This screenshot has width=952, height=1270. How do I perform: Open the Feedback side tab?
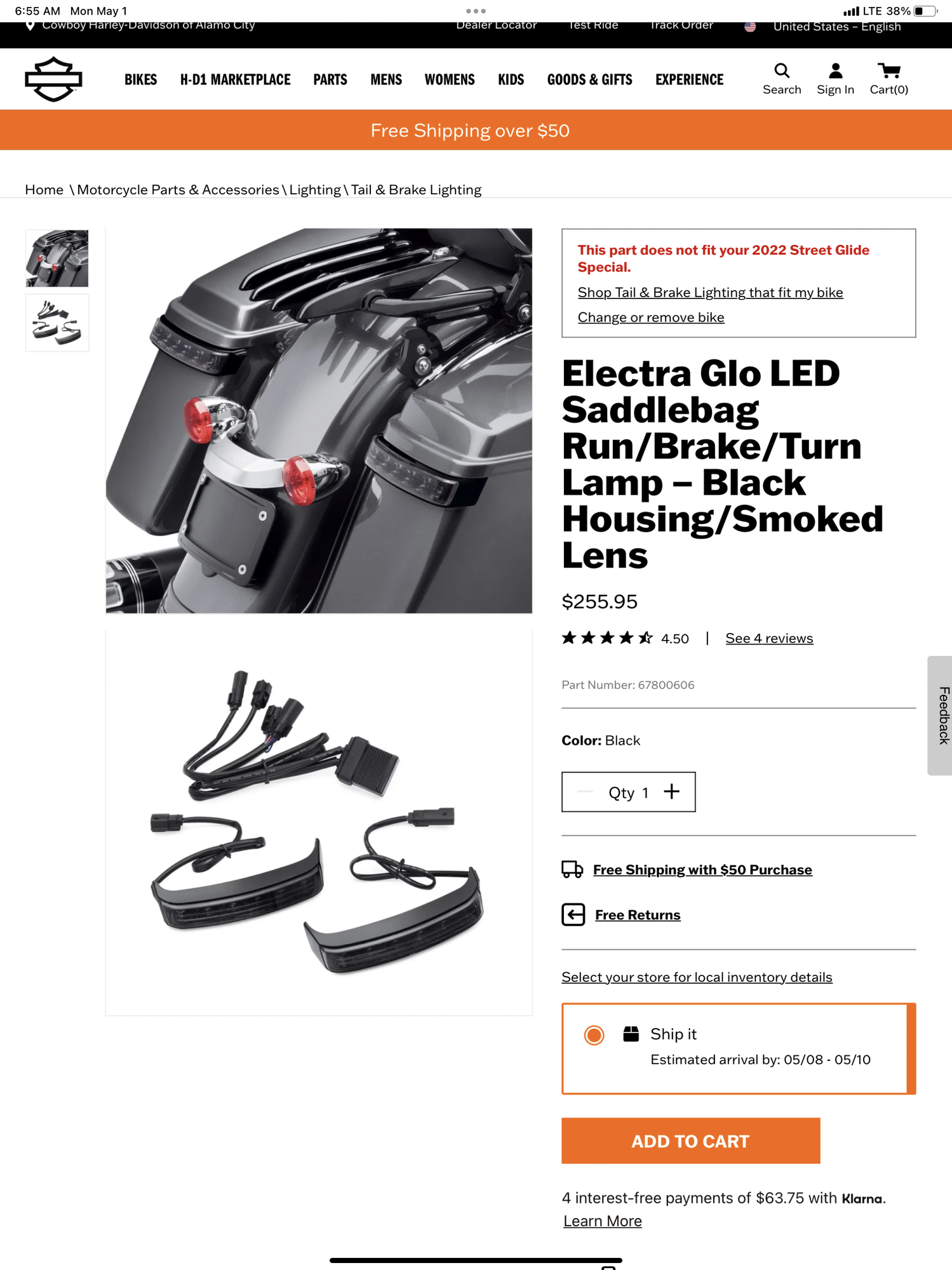pos(941,715)
